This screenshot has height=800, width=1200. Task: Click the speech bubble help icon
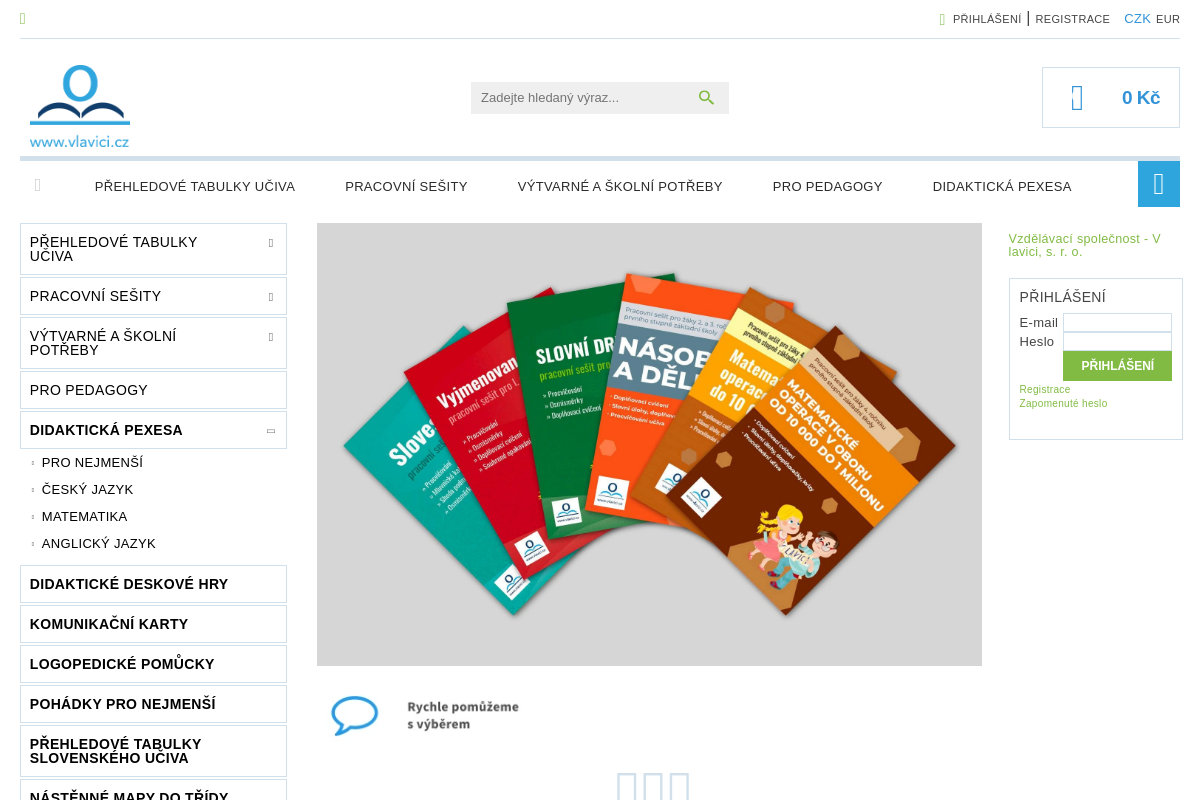tap(354, 715)
